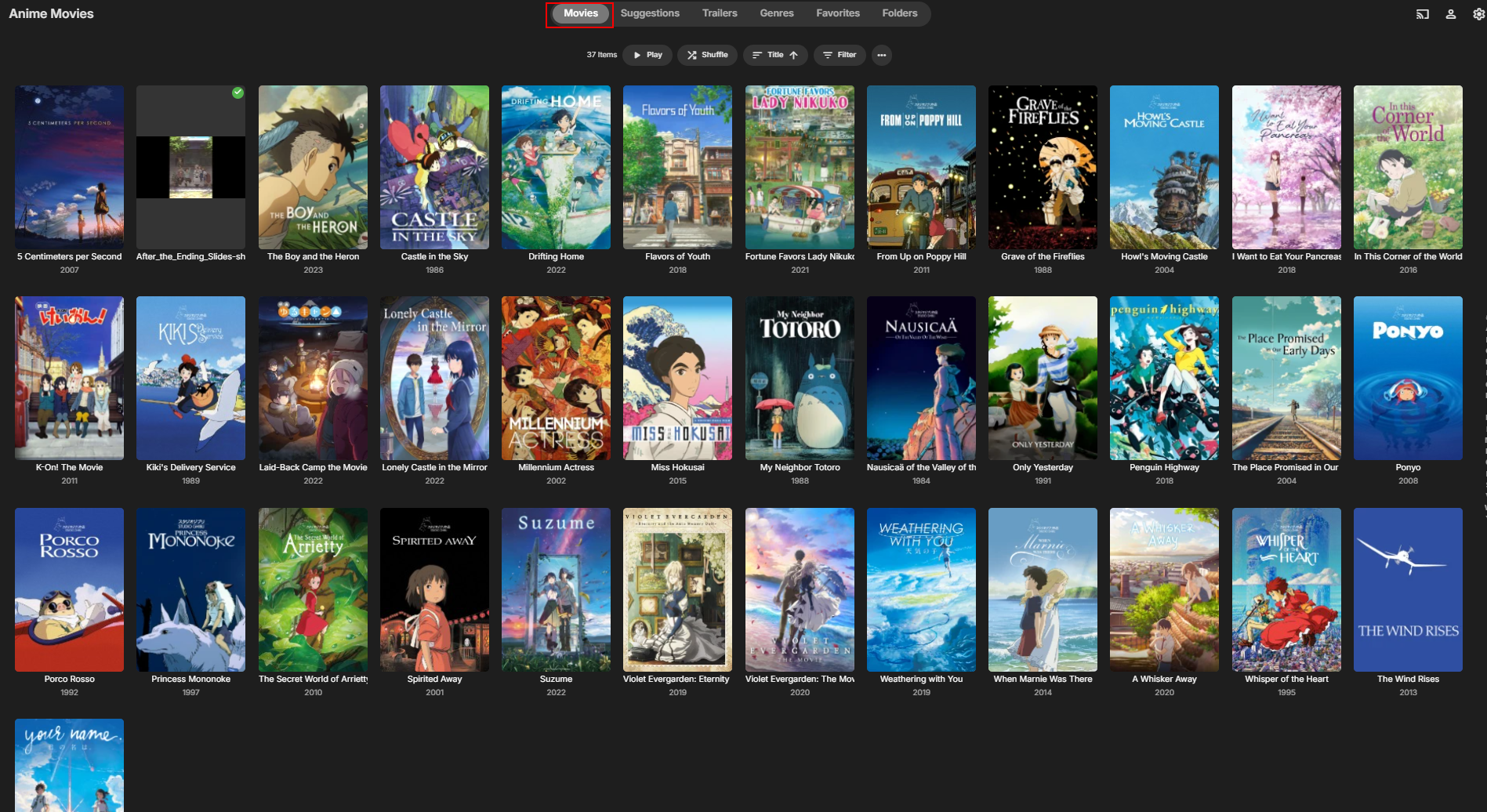Image resolution: width=1487 pixels, height=812 pixels.
Task: Switch to the Favorites tab
Action: pyautogui.click(x=838, y=13)
